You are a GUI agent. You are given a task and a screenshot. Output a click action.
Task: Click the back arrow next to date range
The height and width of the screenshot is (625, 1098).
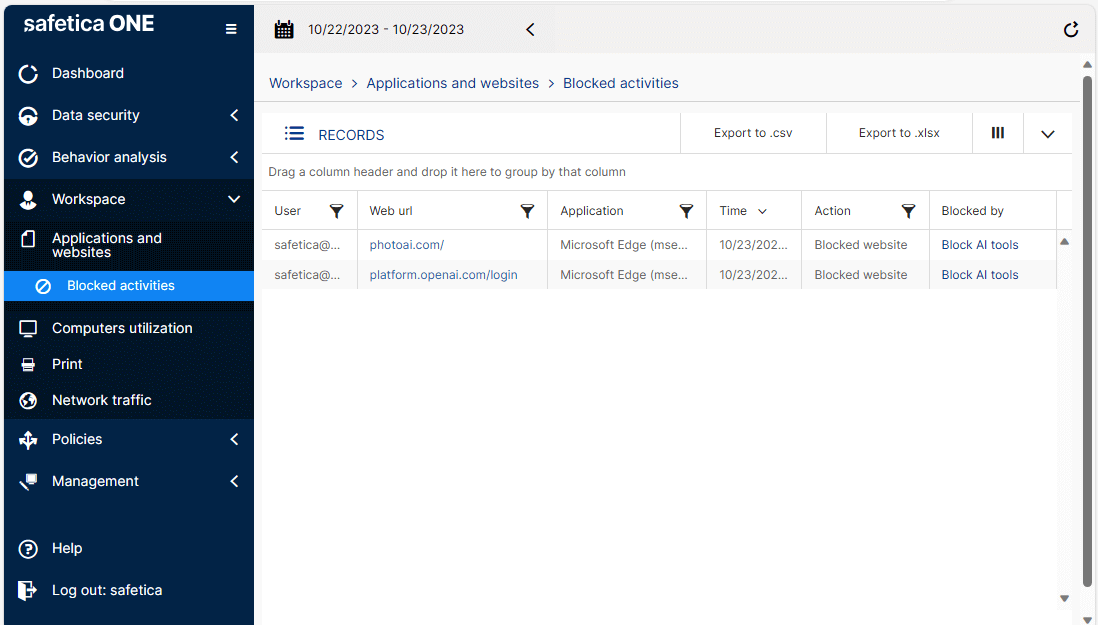(530, 30)
